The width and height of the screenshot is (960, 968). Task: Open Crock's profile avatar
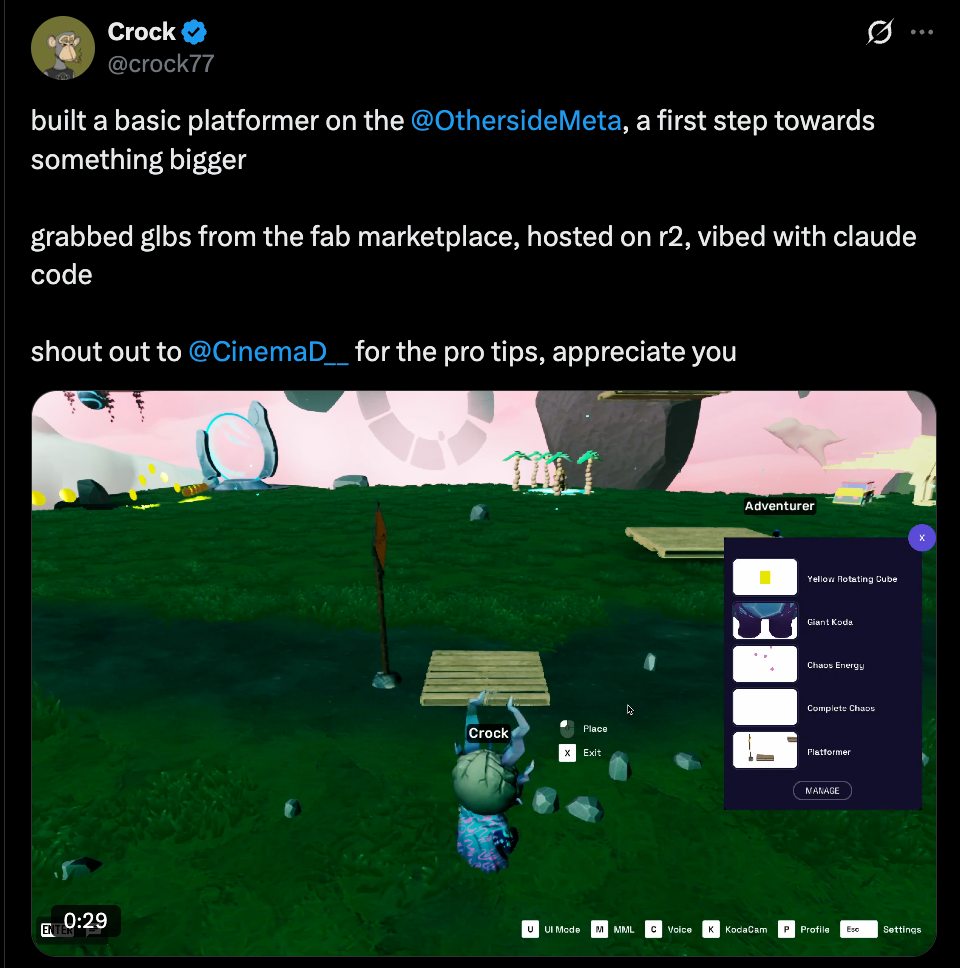pos(63,48)
